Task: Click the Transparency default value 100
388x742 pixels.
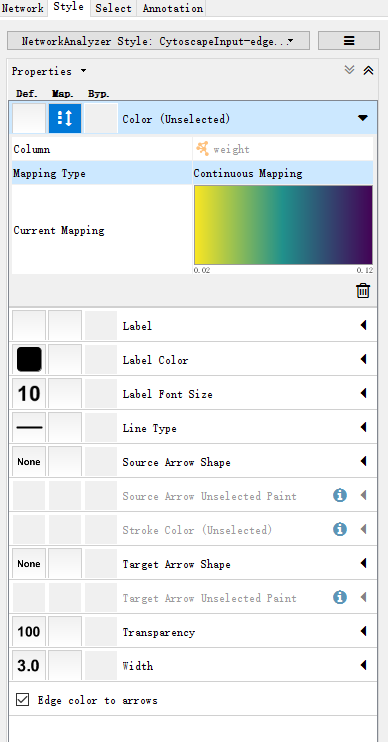Action: coord(29,631)
